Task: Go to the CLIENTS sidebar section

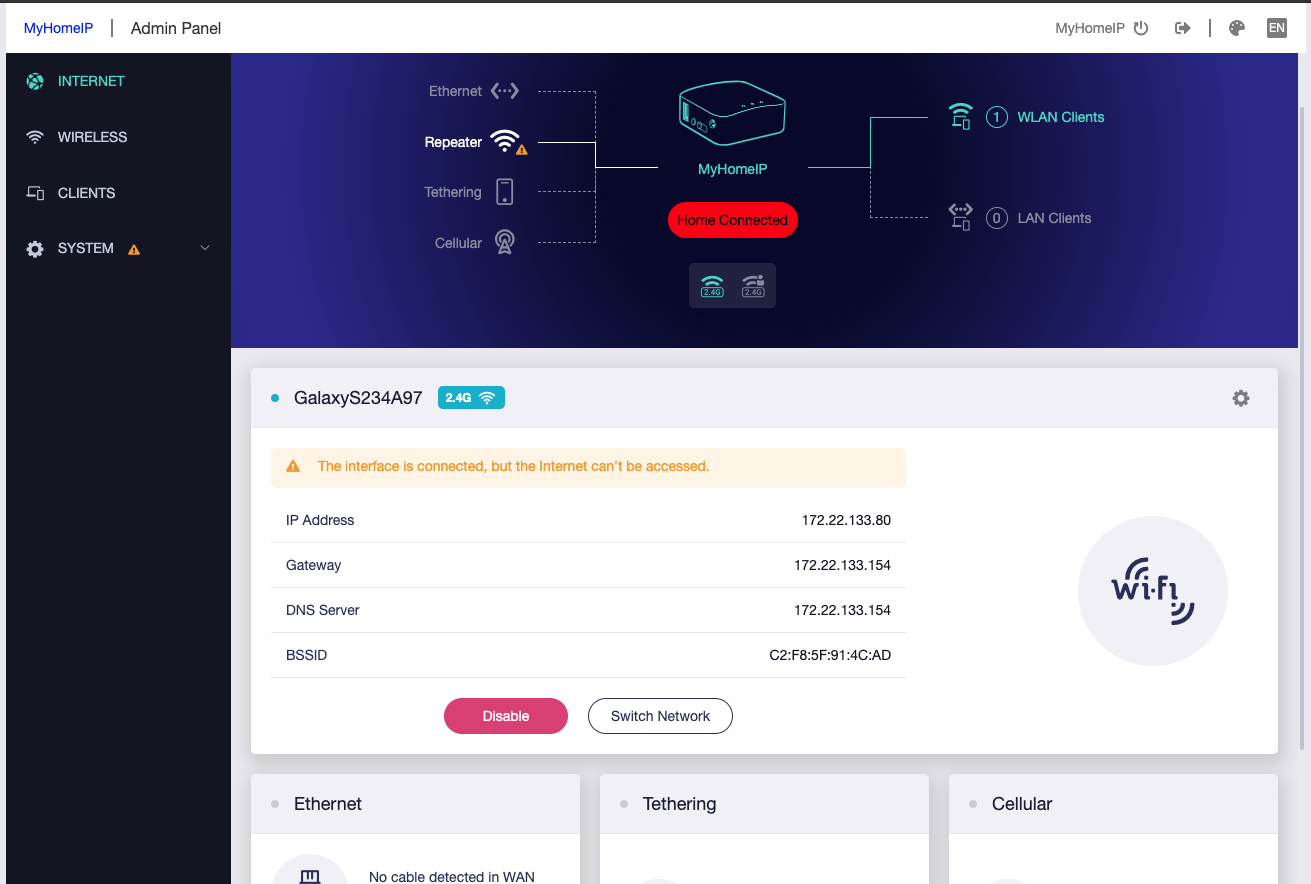Action: (86, 193)
